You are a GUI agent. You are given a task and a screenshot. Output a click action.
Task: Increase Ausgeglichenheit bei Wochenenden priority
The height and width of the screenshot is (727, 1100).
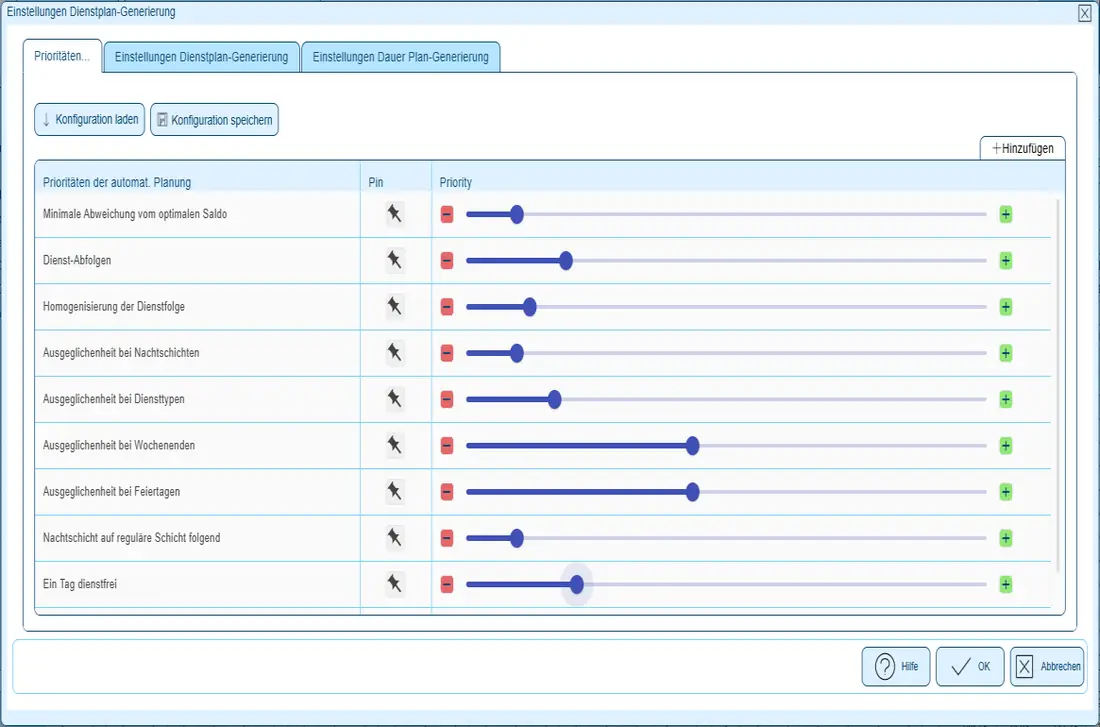pyautogui.click(x=1005, y=446)
